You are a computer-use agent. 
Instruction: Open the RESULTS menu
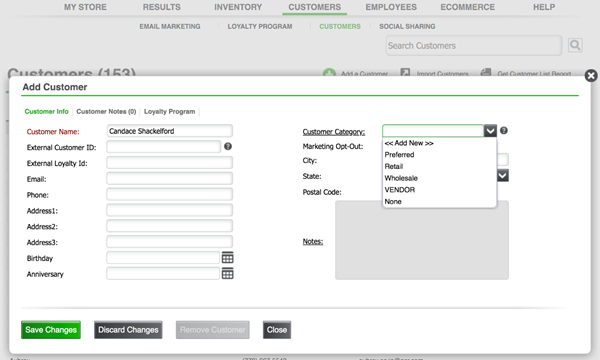tap(161, 7)
